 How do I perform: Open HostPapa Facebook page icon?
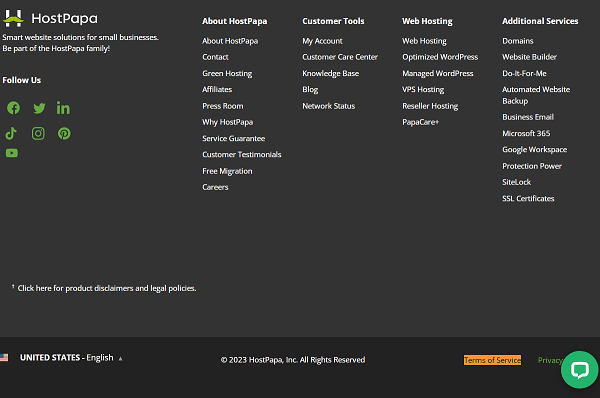point(13,108)
